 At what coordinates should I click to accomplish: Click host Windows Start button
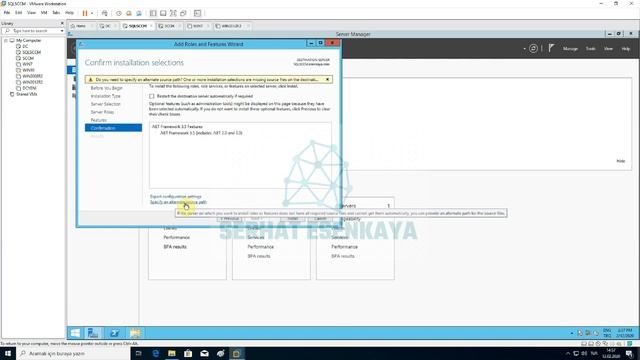(8, 353)
